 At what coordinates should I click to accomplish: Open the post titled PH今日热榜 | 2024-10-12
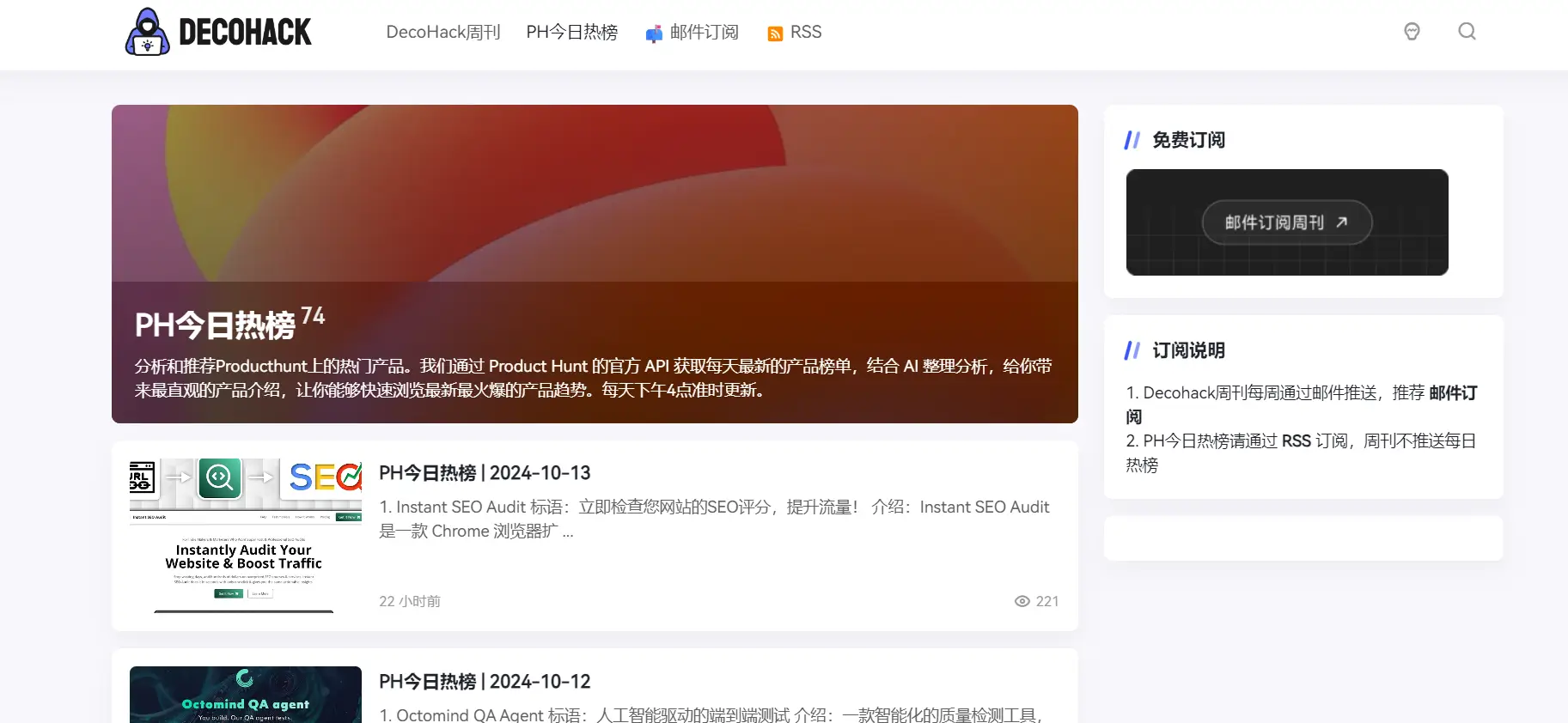[x=485, y=682]
